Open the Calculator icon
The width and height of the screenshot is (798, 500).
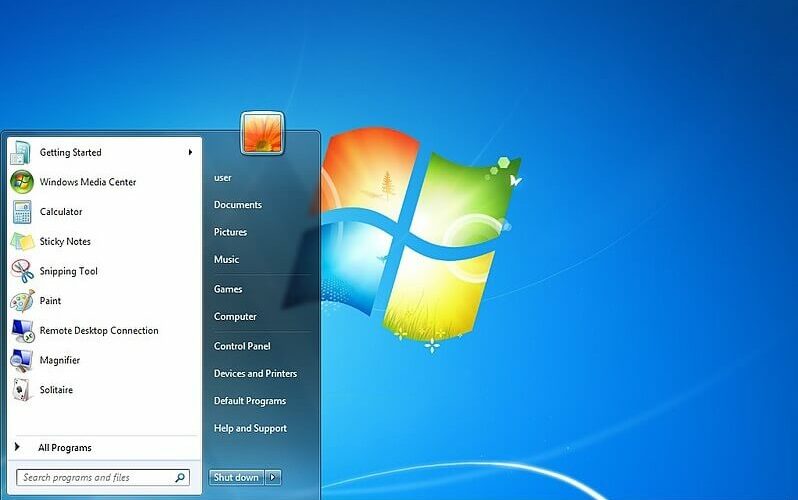[x=22, y=212]
